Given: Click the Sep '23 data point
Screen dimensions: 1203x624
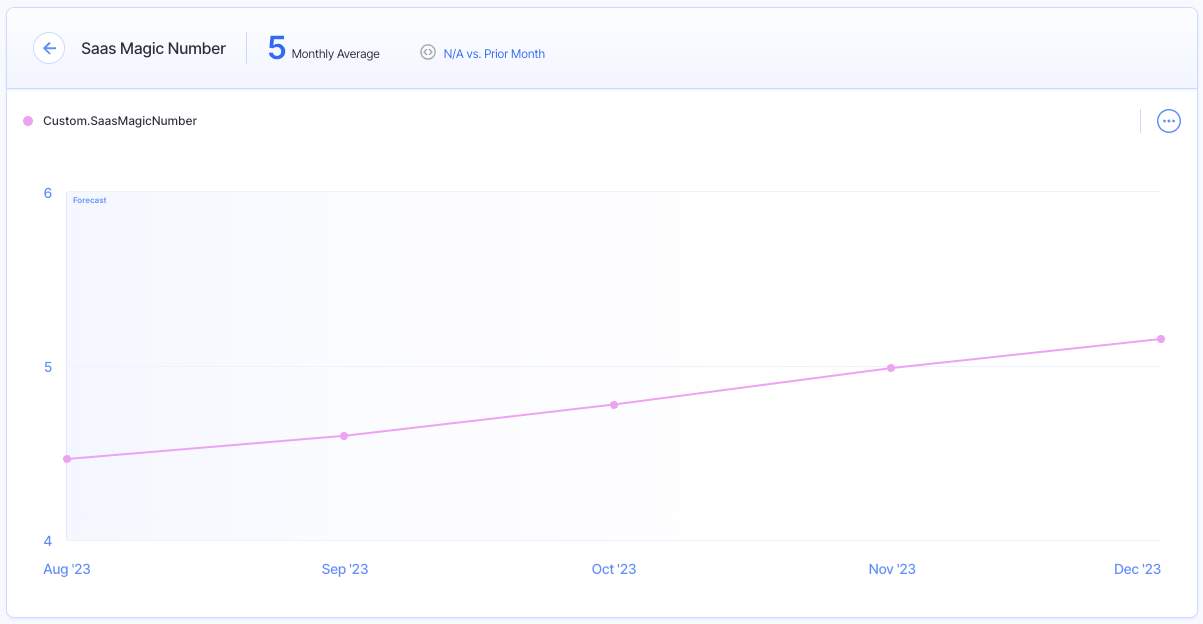Looking at the screenshot, I should pos(344,435).
